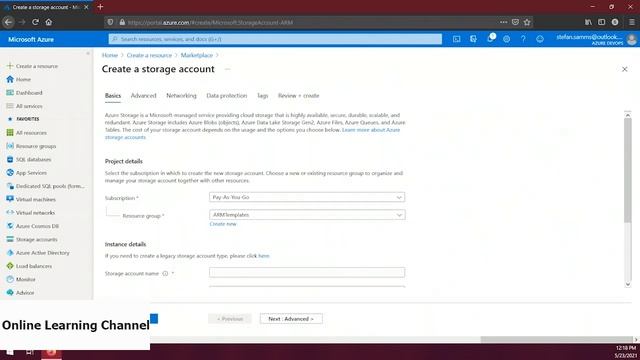Image resolution: width=640 pixels, height=360 pixels.
Task: Go to browser home page
Action: [x=49, y=22]
